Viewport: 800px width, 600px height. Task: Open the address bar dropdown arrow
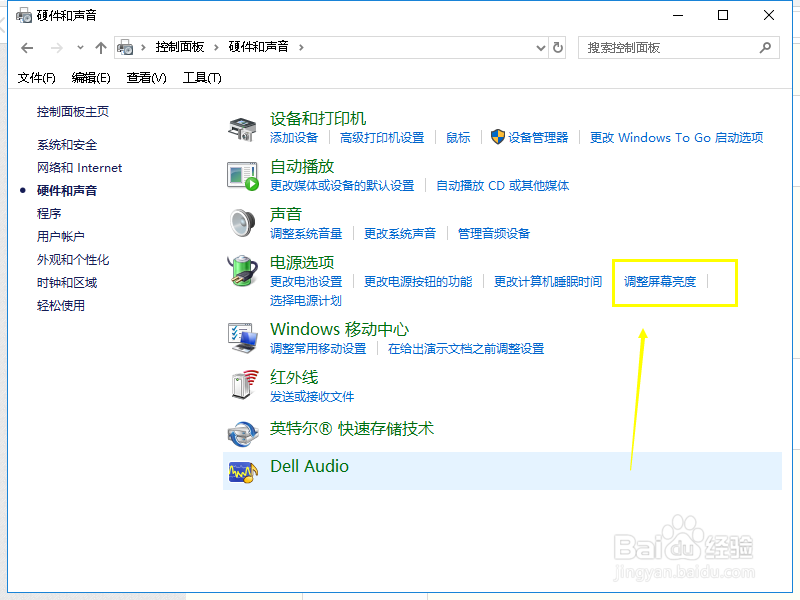pyautogui.click(x=540, y=47)
